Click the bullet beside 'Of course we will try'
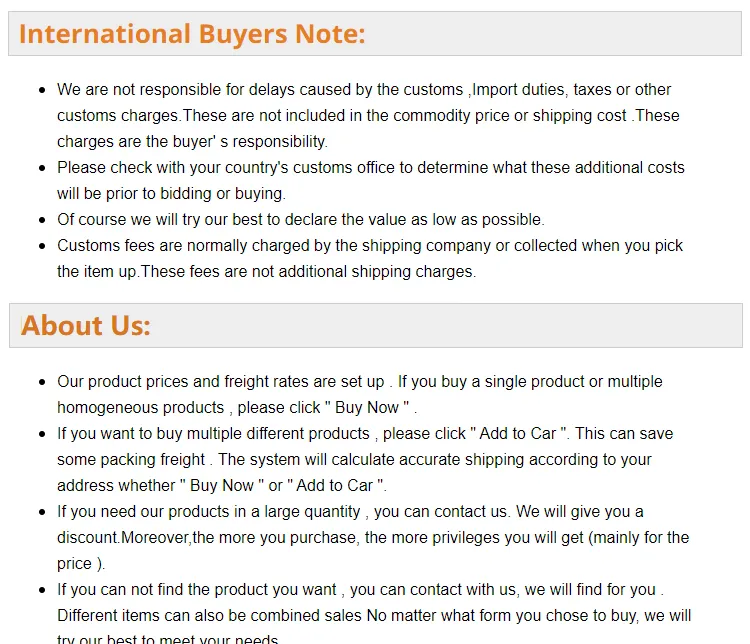This screenshot has width=750, height=644. pos(43,220)
